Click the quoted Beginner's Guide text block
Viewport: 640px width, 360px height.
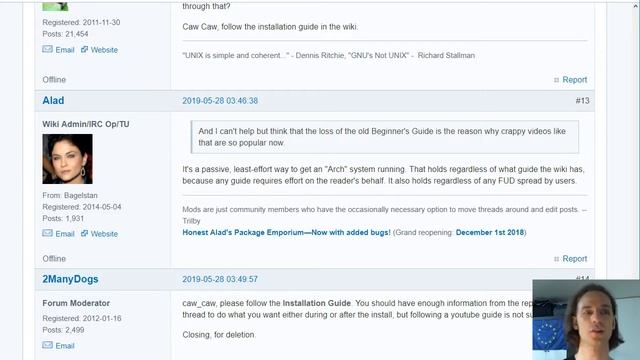pyautogui.click(x=384, y=137)
